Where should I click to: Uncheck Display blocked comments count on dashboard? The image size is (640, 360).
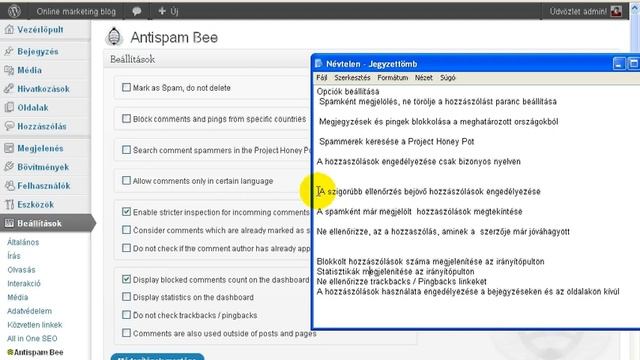pos(126,279)
